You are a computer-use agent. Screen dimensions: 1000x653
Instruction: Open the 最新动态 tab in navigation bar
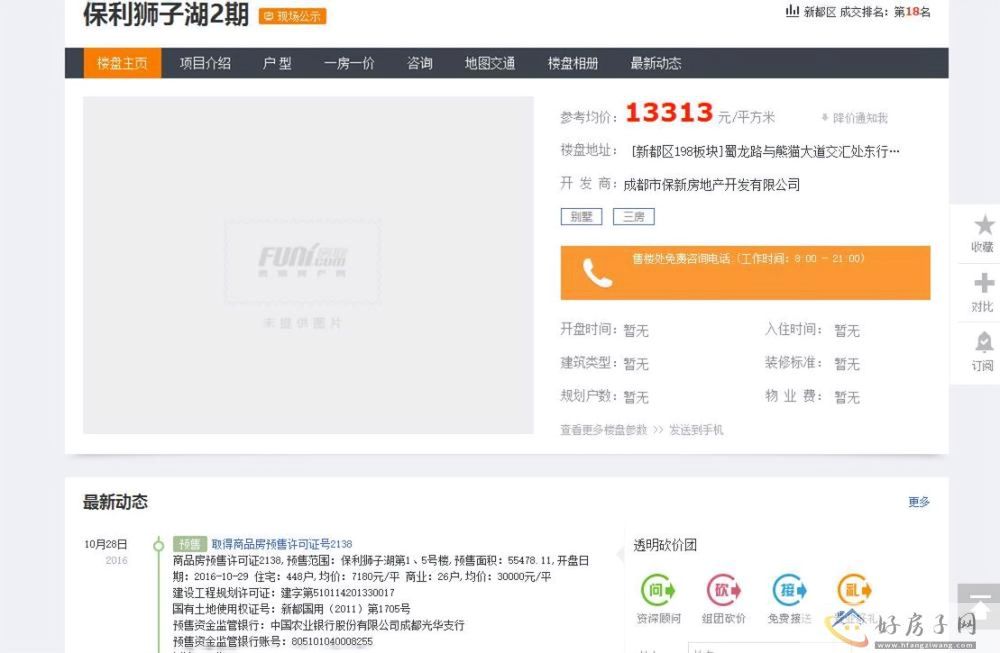[656, 63]
